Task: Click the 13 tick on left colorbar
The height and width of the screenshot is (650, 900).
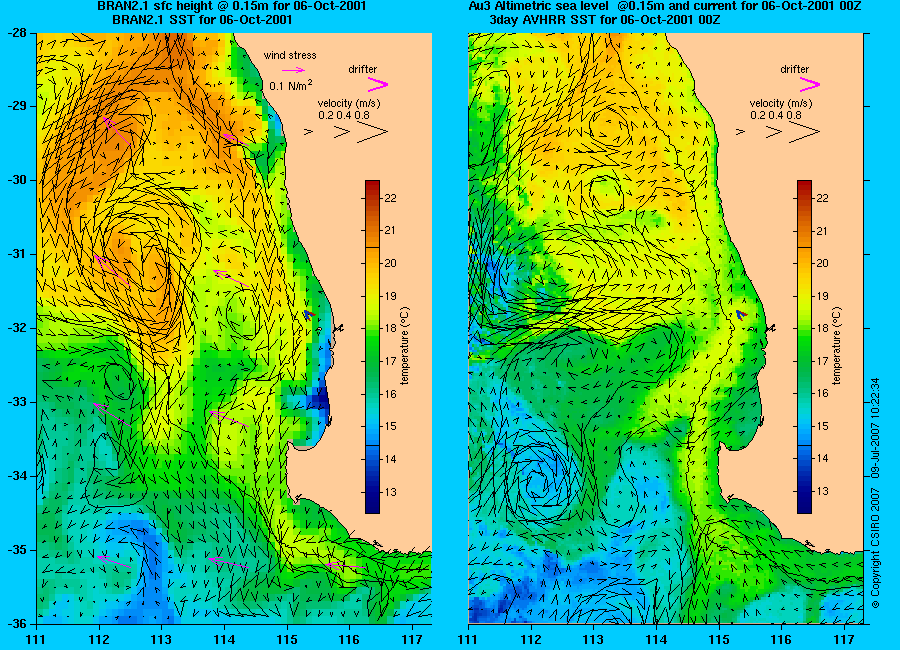Action: click(x=391, y=492)
